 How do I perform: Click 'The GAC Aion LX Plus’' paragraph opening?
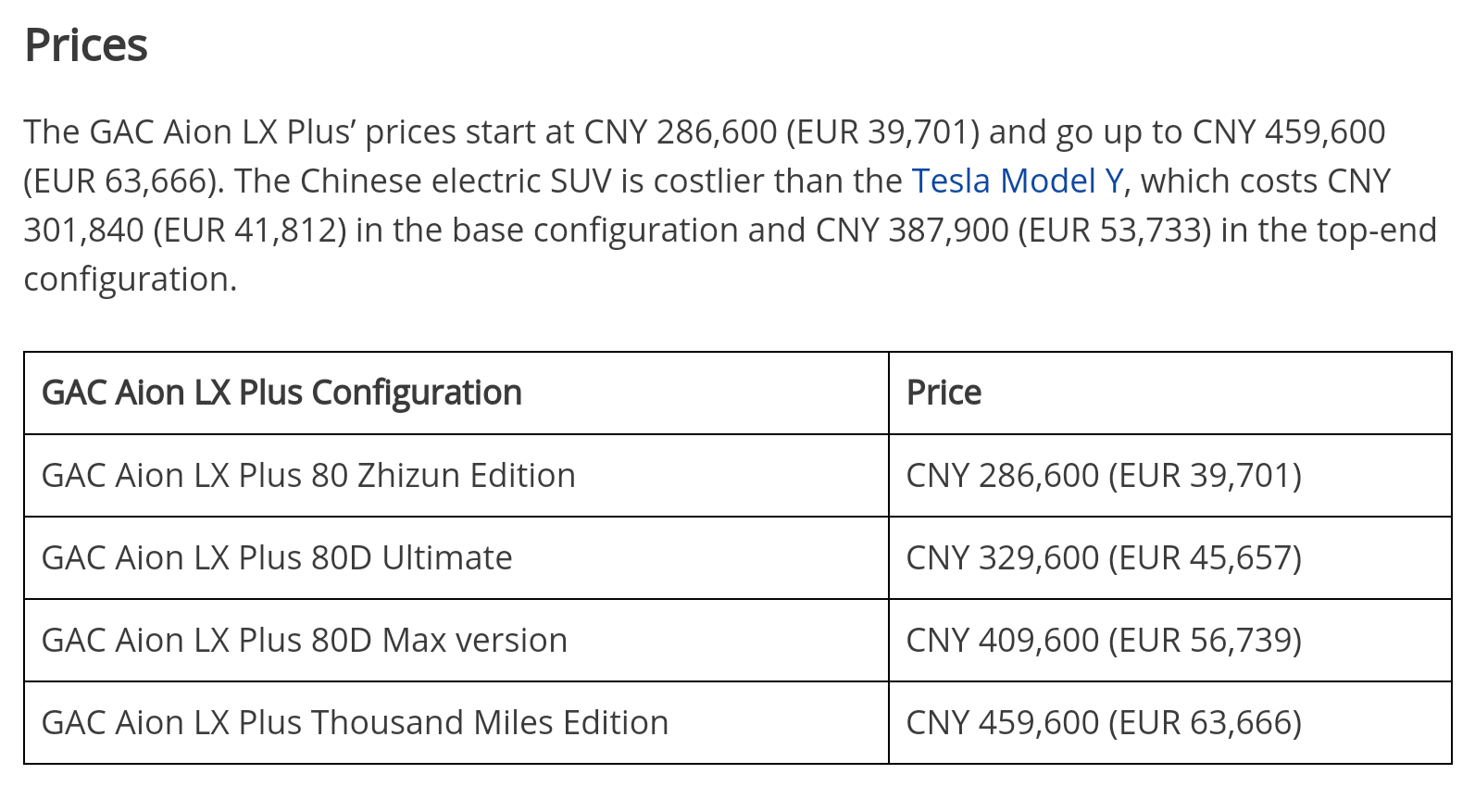point(190,132)
